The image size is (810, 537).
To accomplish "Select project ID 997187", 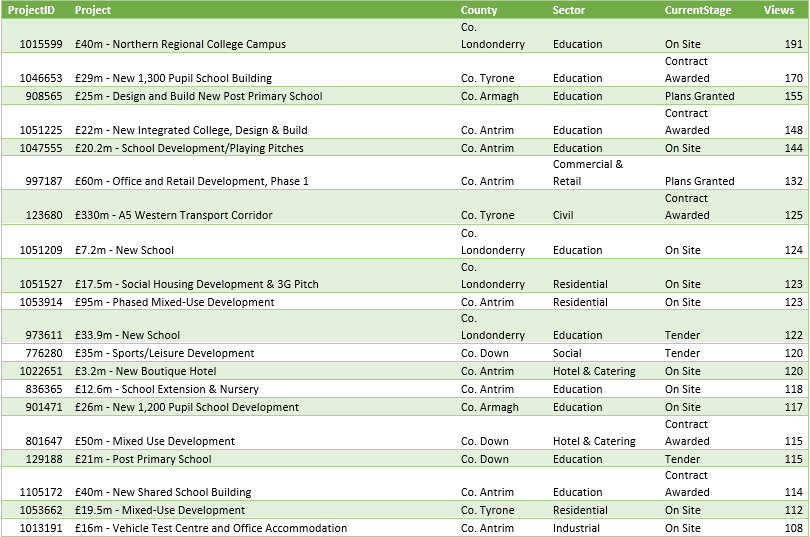I will pyautogui.click(x=44, y=182).
